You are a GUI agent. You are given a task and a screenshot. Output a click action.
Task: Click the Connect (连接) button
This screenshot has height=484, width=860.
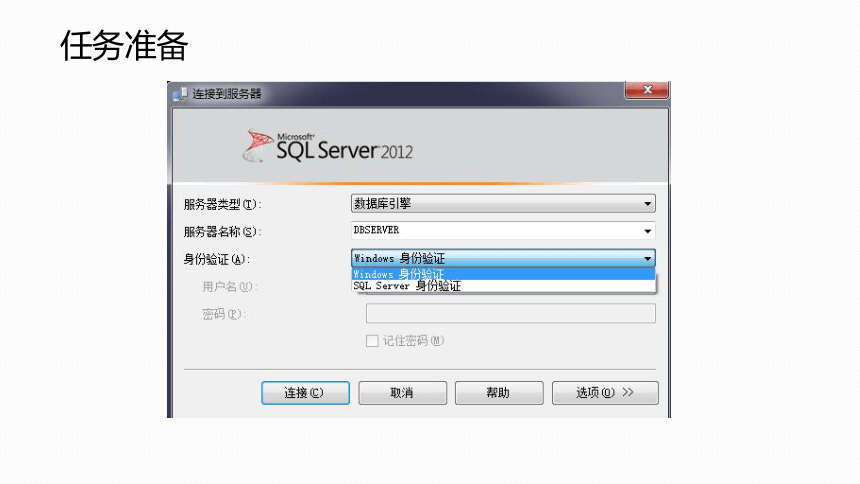click(x=305, y=393)
